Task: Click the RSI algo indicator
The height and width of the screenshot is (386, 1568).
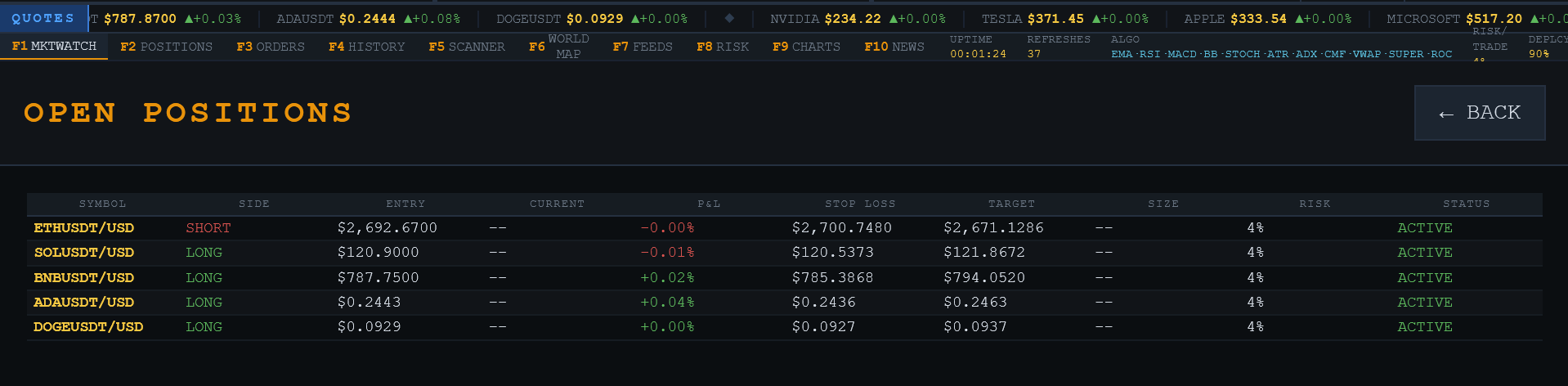Action: pyautogui.click(x=1150, y=54)
